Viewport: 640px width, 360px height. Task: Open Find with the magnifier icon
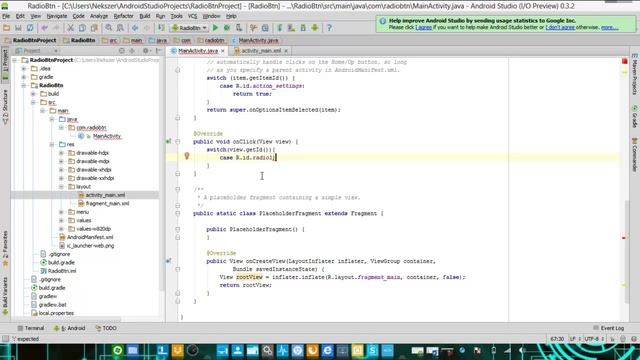point(109,28)
